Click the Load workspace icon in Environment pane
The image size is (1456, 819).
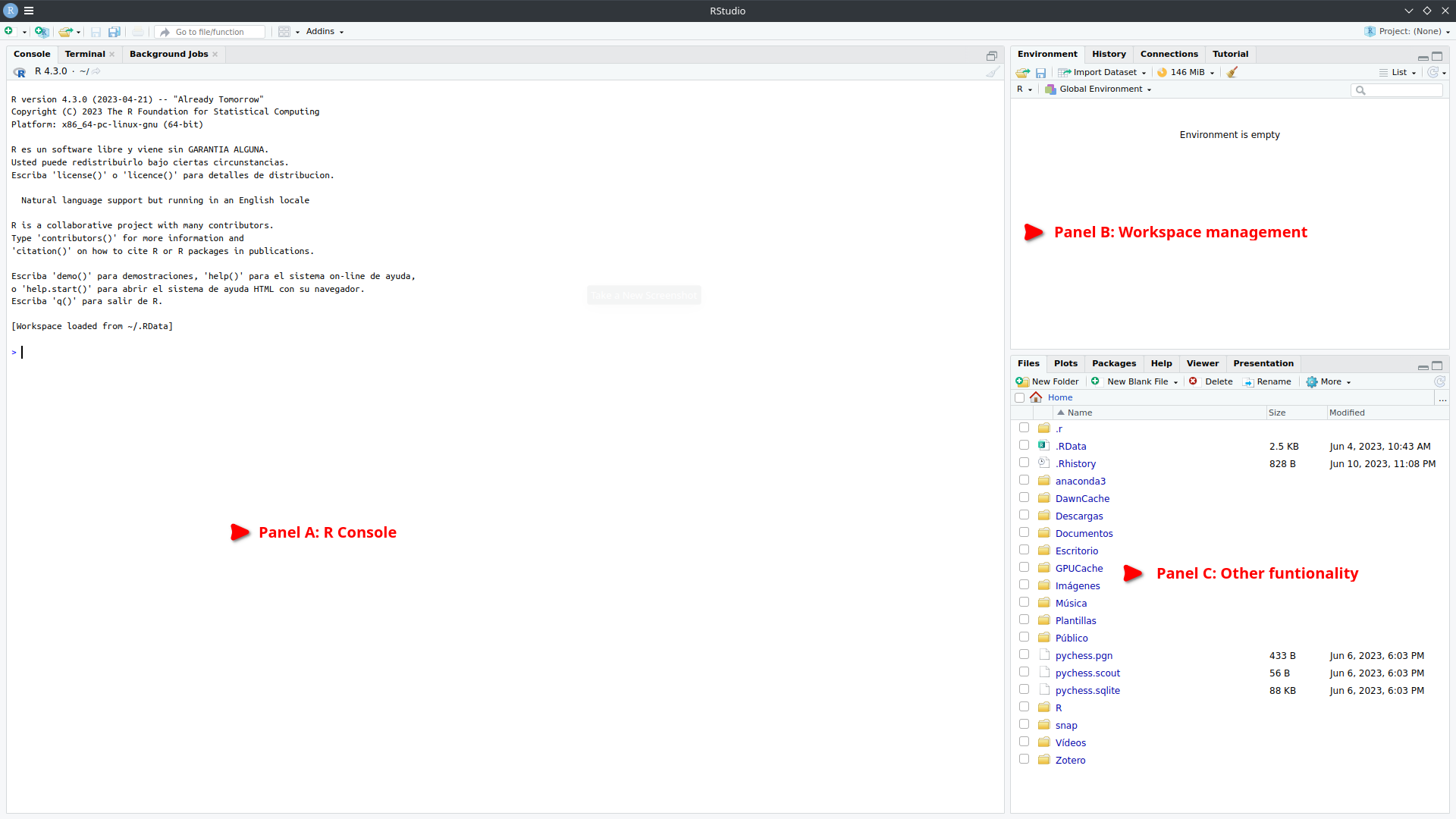(1023, 73)
